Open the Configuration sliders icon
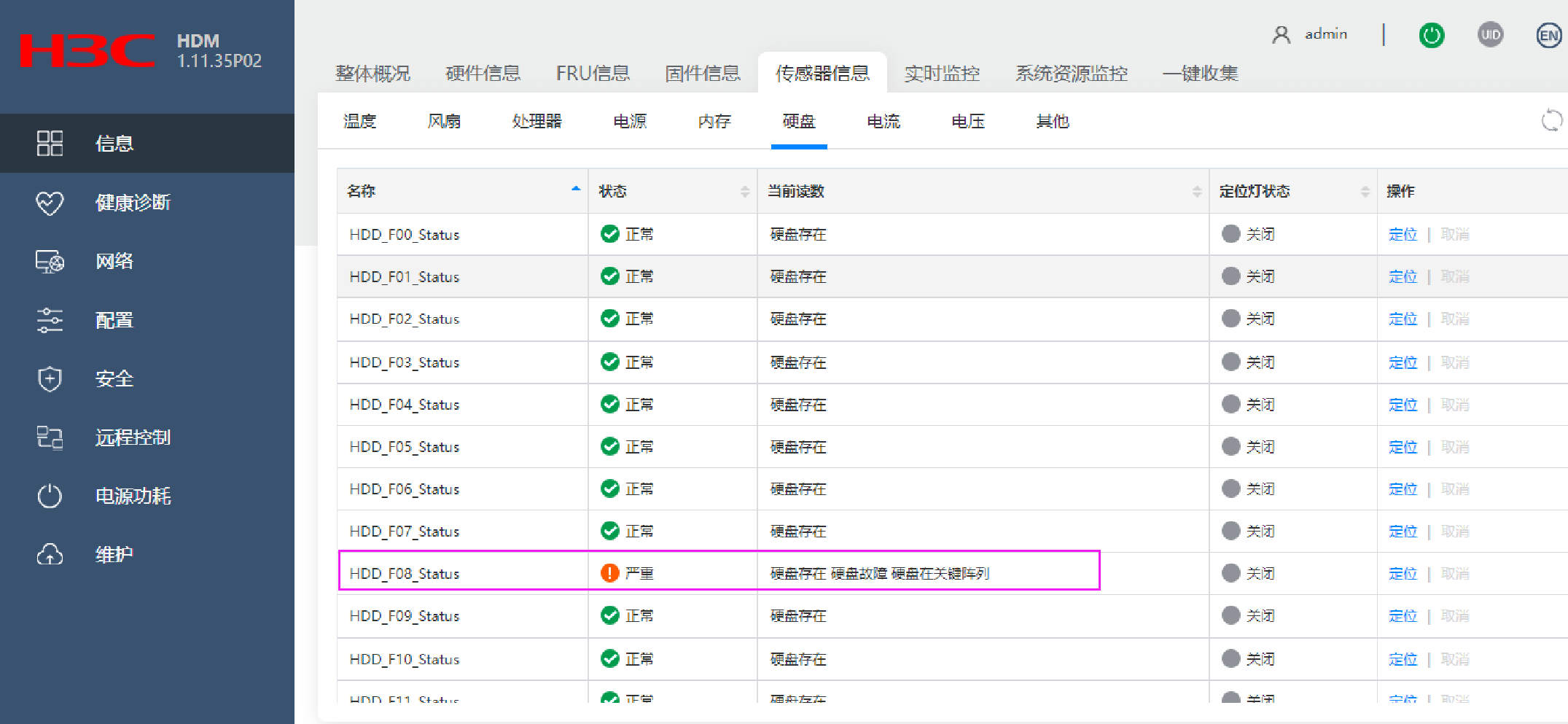The height and width of the screenshot is (724, 1568). (50, 320)
